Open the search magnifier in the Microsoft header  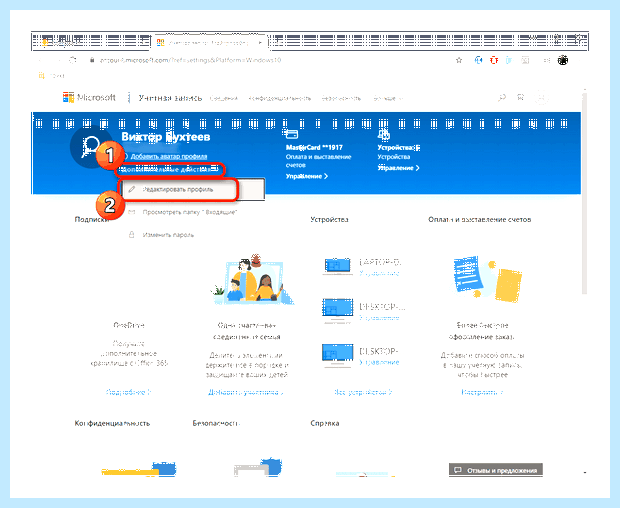pyautogui.click(x=502, y=97)
